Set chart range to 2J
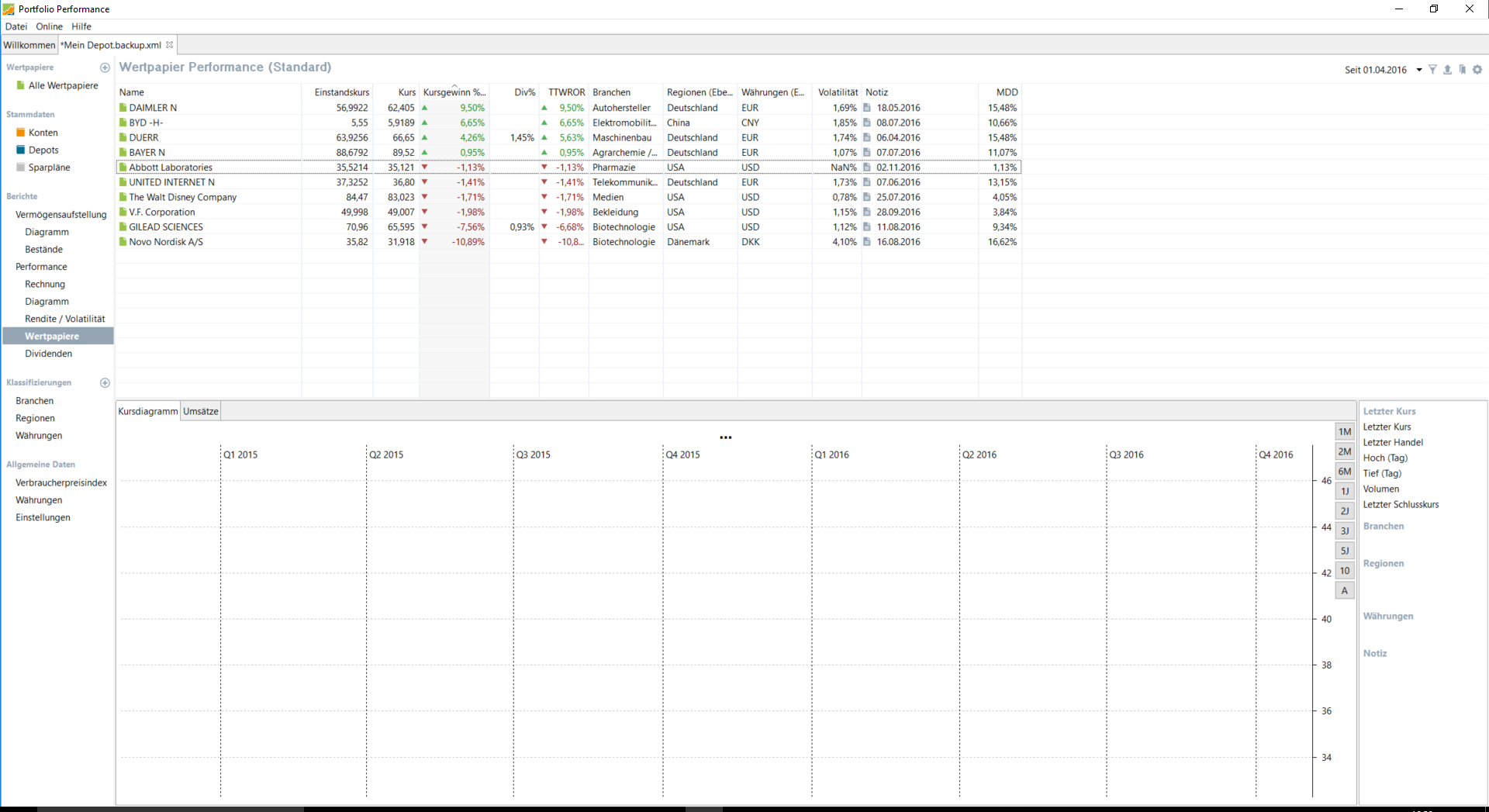1489x812 pixels. click(x=1345, y=511)
